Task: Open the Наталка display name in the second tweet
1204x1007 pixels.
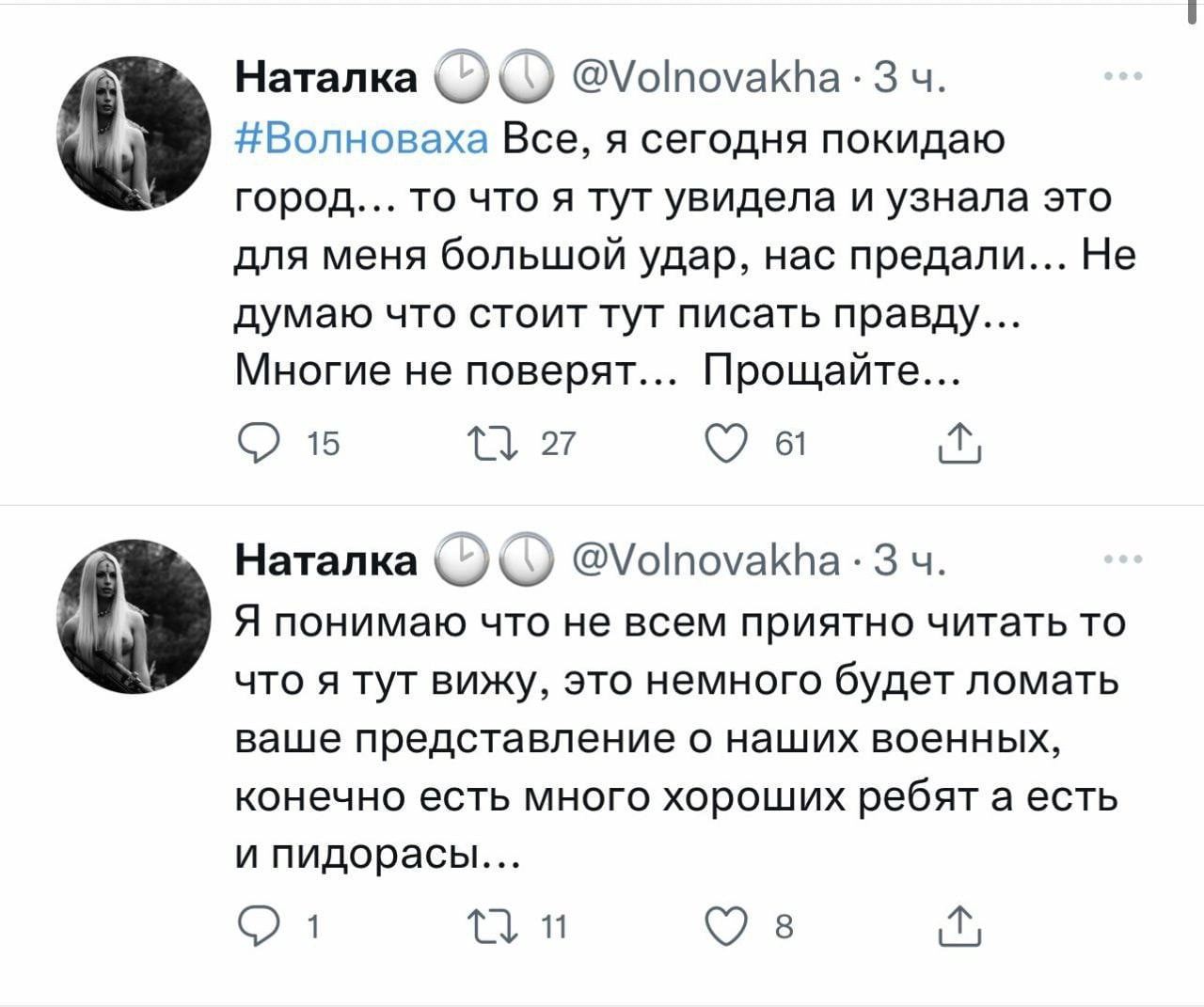Action: pos(325,560)
